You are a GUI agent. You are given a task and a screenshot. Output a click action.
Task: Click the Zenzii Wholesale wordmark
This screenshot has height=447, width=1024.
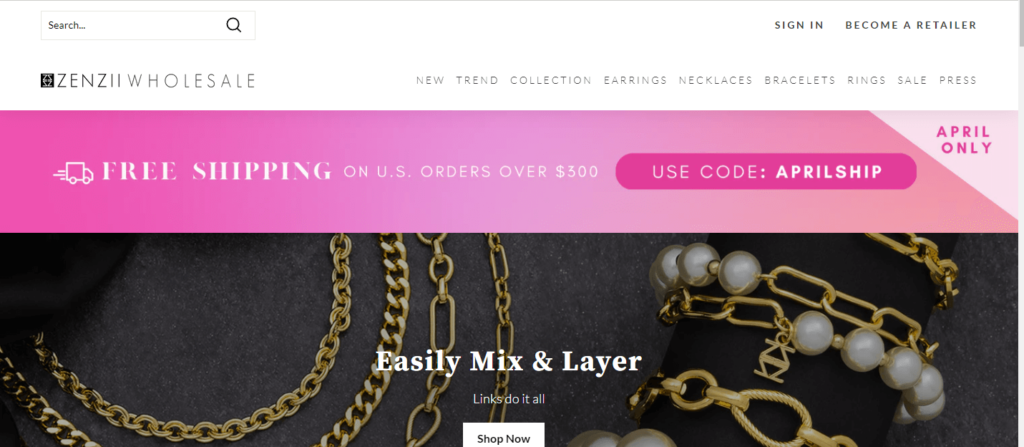click(x=155, y=80)
